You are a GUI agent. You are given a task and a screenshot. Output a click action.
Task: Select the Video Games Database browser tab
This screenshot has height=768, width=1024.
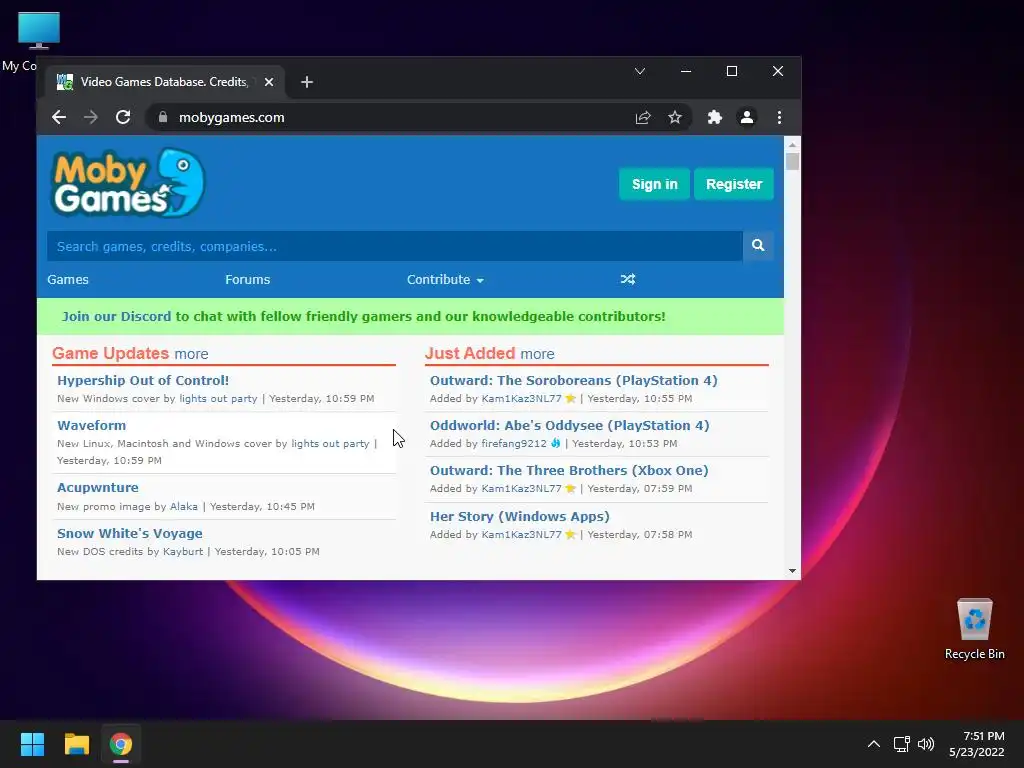[163, 82]
